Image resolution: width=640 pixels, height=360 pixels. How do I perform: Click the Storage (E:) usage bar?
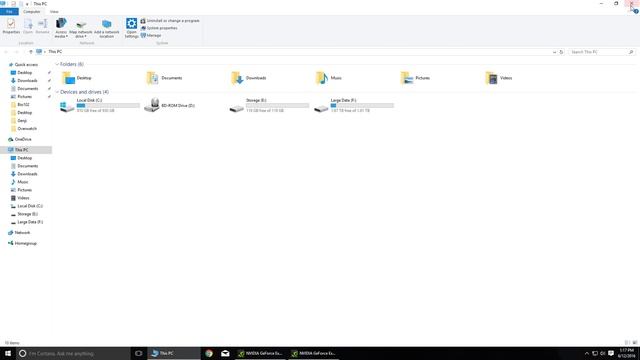pyautogui.click(x=278, y=106)
